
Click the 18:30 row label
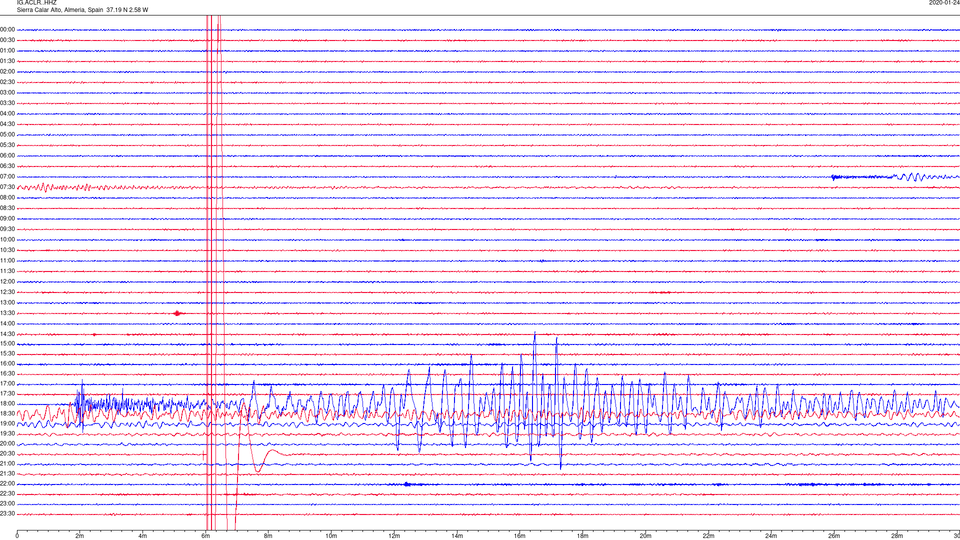pos(7,414)
